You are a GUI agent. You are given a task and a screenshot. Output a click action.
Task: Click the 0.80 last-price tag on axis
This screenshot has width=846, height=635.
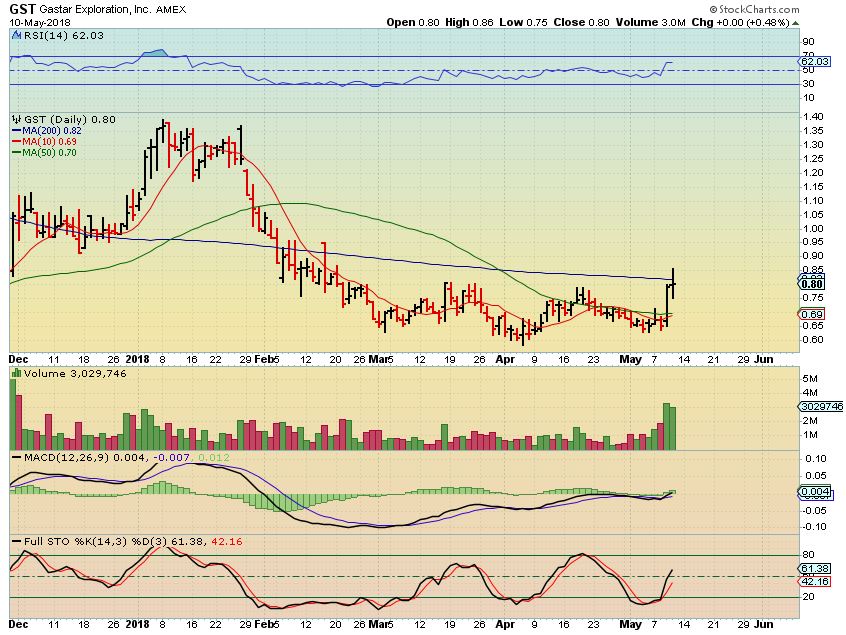[812, 284]
